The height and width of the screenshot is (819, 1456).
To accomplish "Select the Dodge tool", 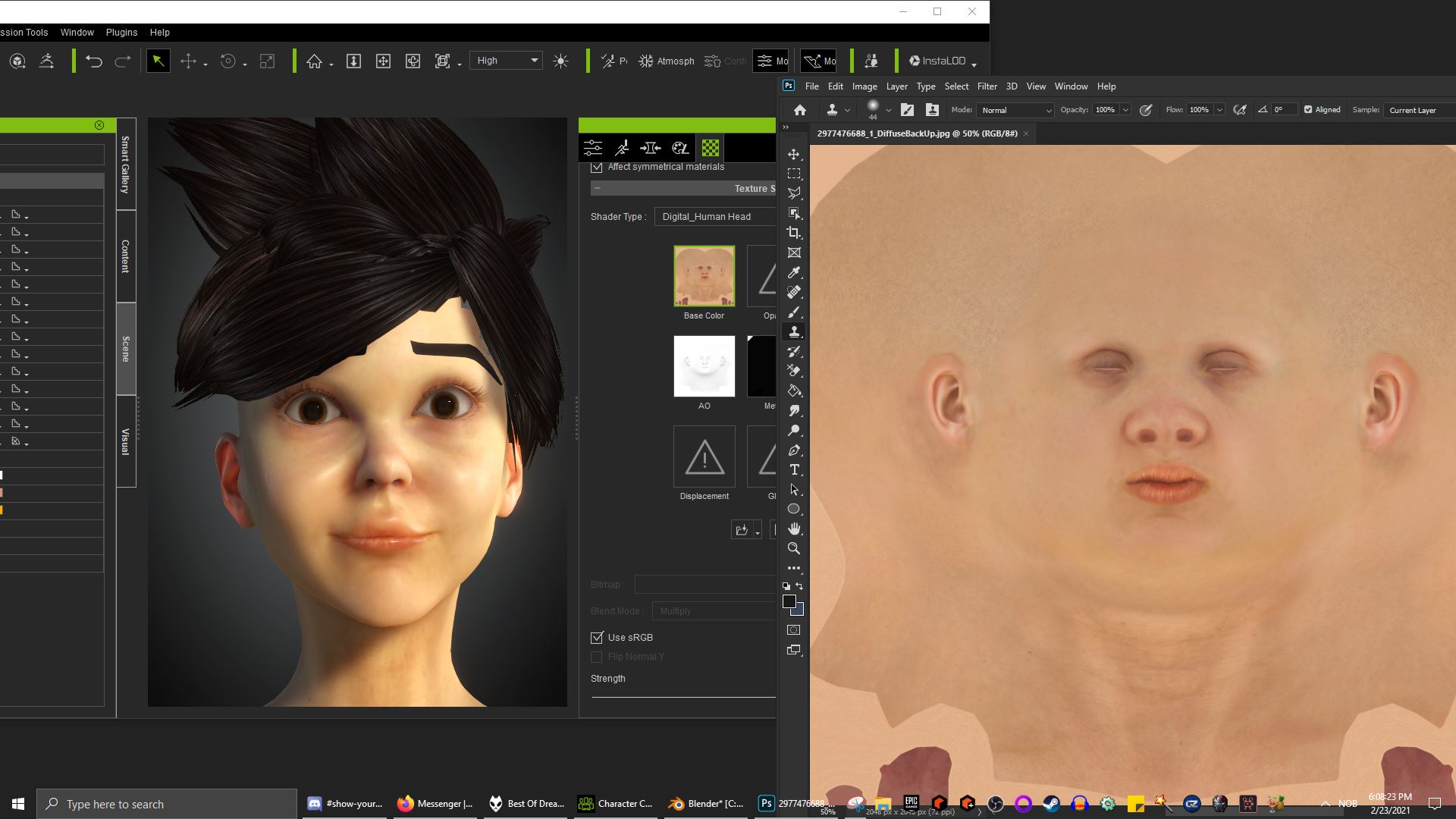I will point(794,430).
